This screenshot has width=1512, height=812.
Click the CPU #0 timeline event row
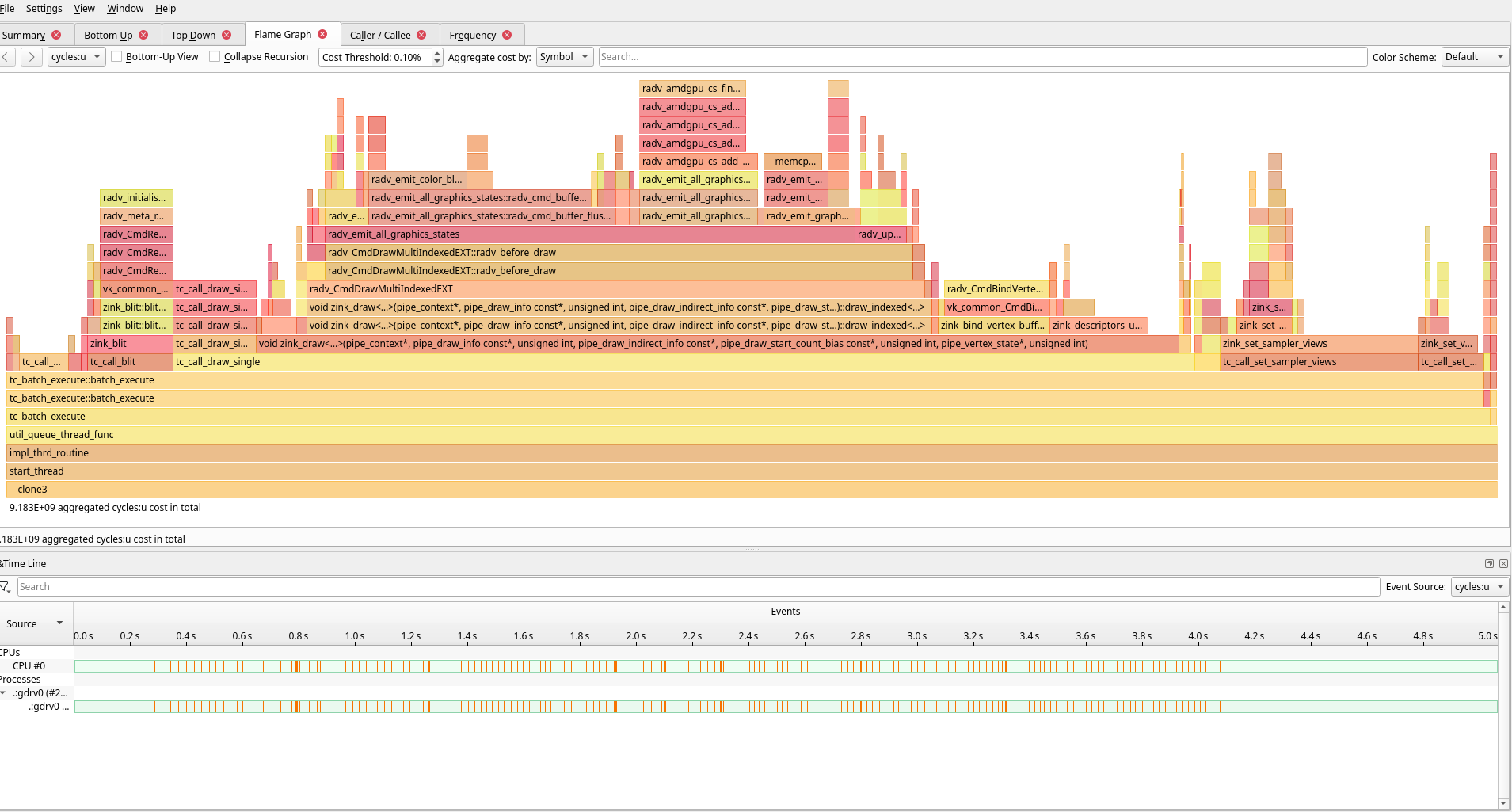[x=786, y=666]
